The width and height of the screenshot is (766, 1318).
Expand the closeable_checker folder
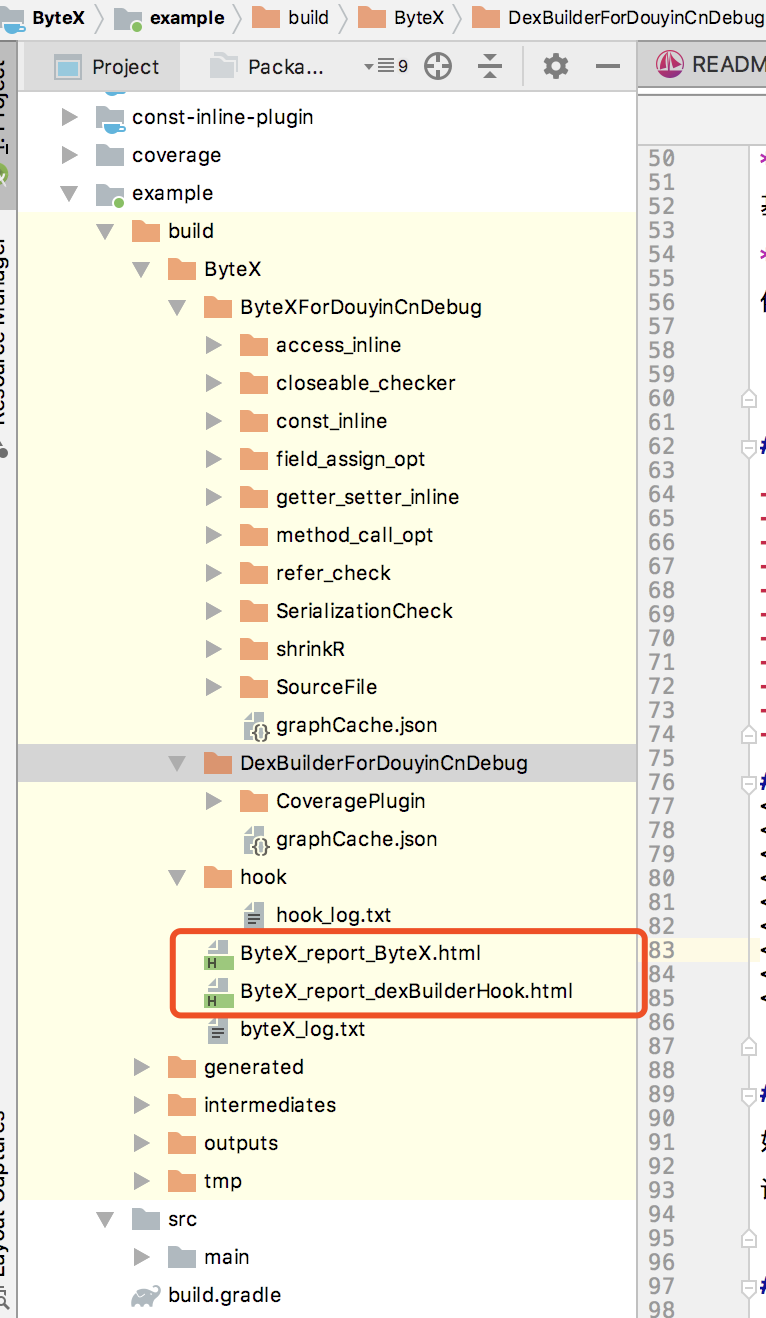coord(213,384)
